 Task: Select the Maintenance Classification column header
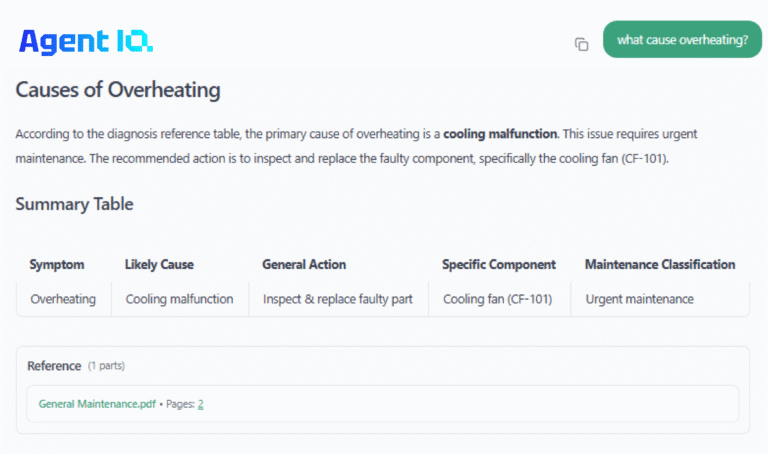click(660, 265)
